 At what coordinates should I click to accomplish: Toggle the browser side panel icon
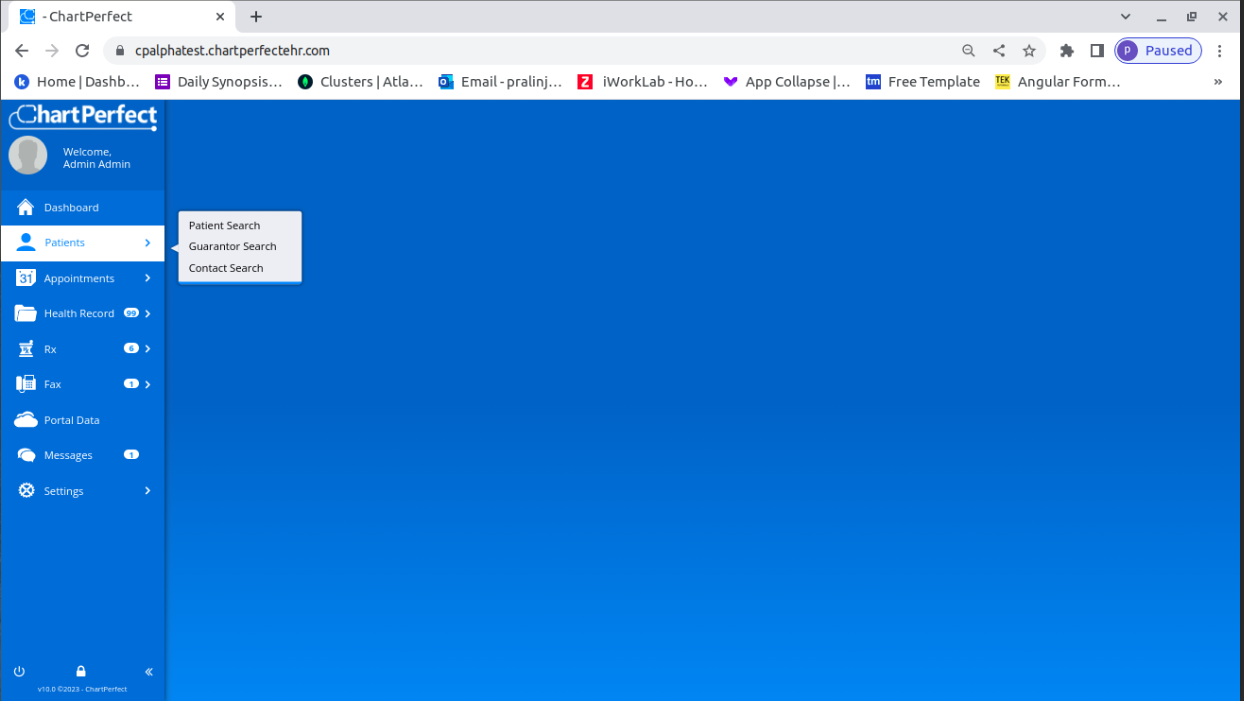(1097, 50)
